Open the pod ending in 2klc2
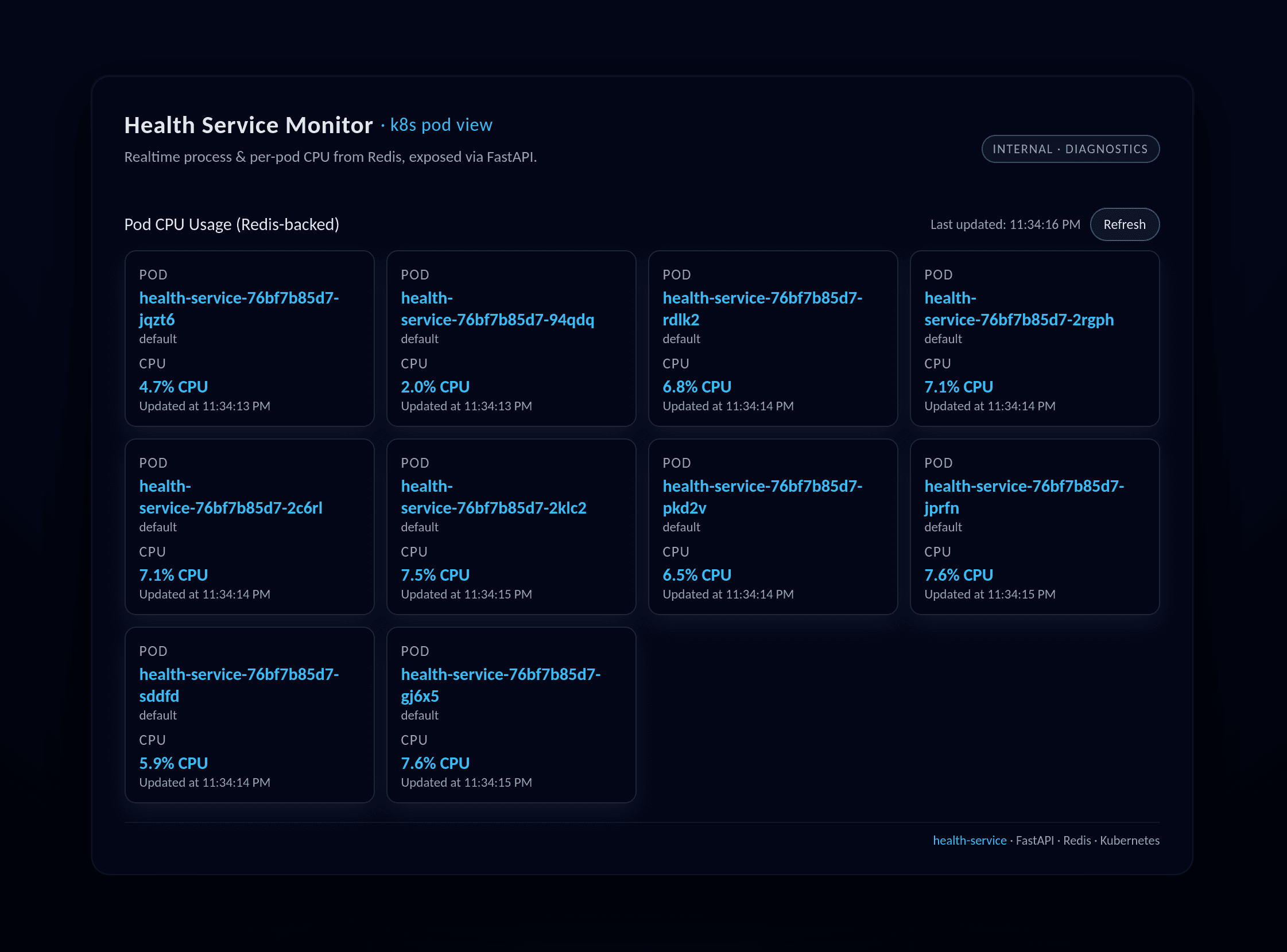 click(x=493, y=497)
